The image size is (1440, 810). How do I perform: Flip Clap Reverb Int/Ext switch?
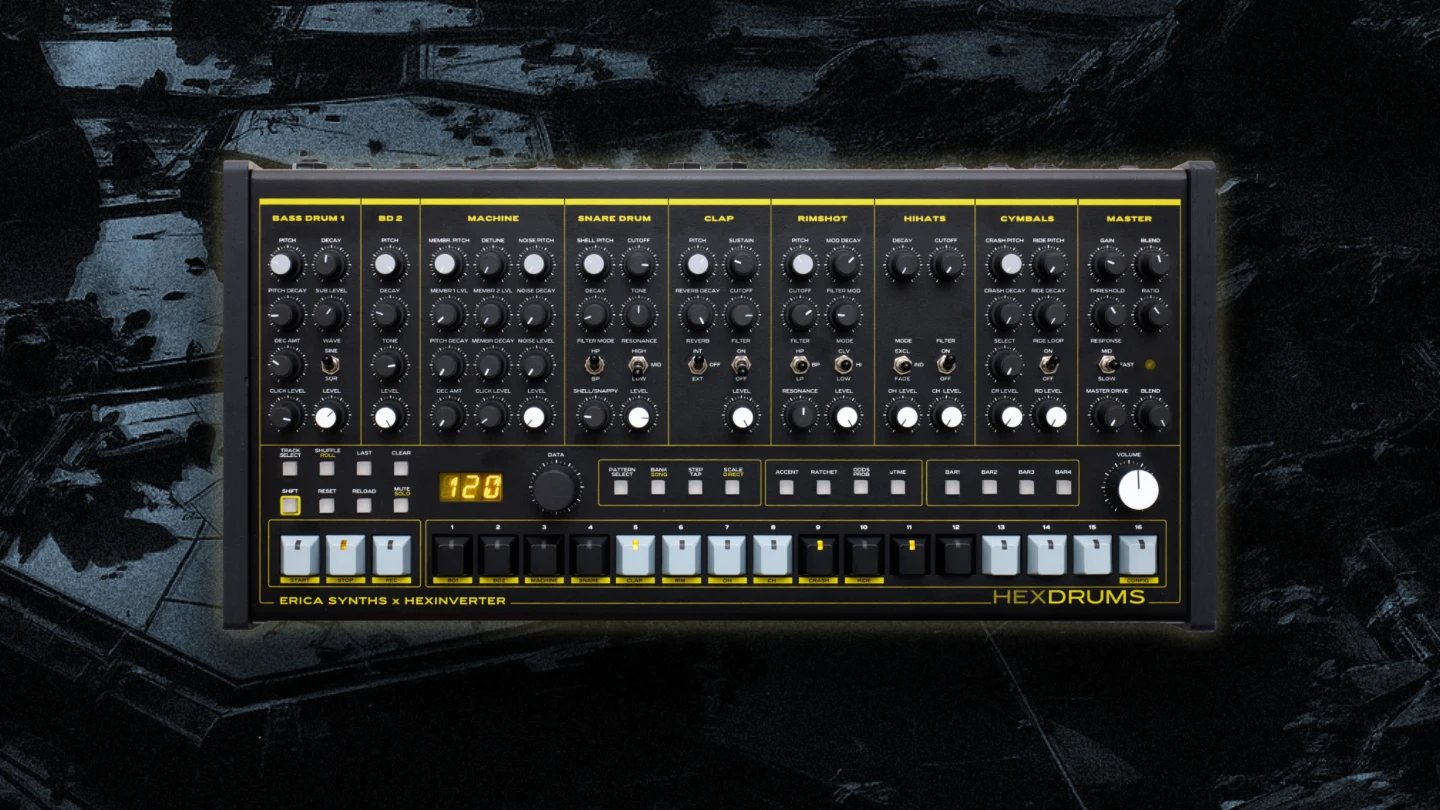point(697,365)
